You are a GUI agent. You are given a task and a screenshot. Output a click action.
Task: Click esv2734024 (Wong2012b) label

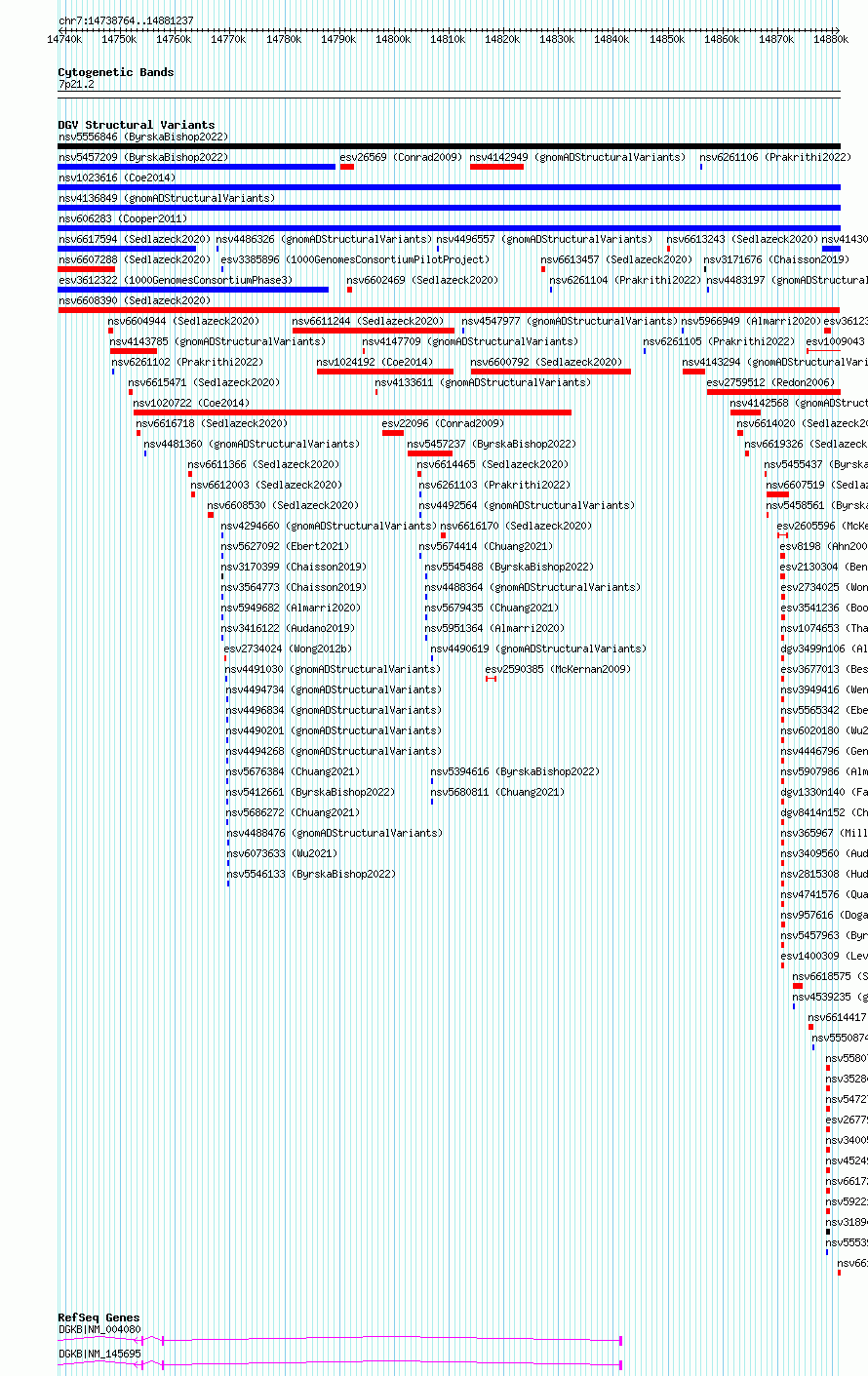pos(289,649)
